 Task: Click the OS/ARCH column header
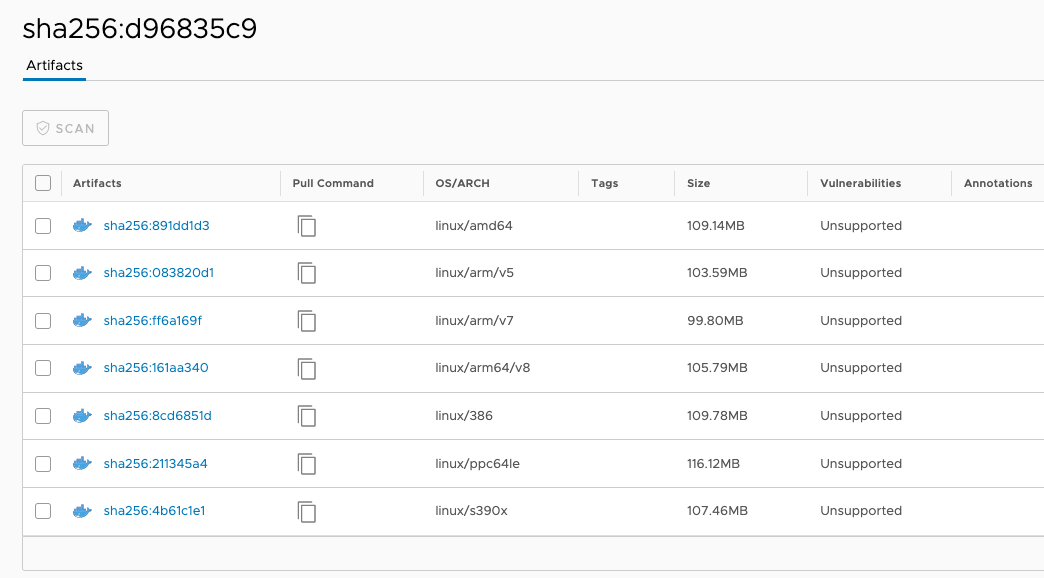(462, 184)
